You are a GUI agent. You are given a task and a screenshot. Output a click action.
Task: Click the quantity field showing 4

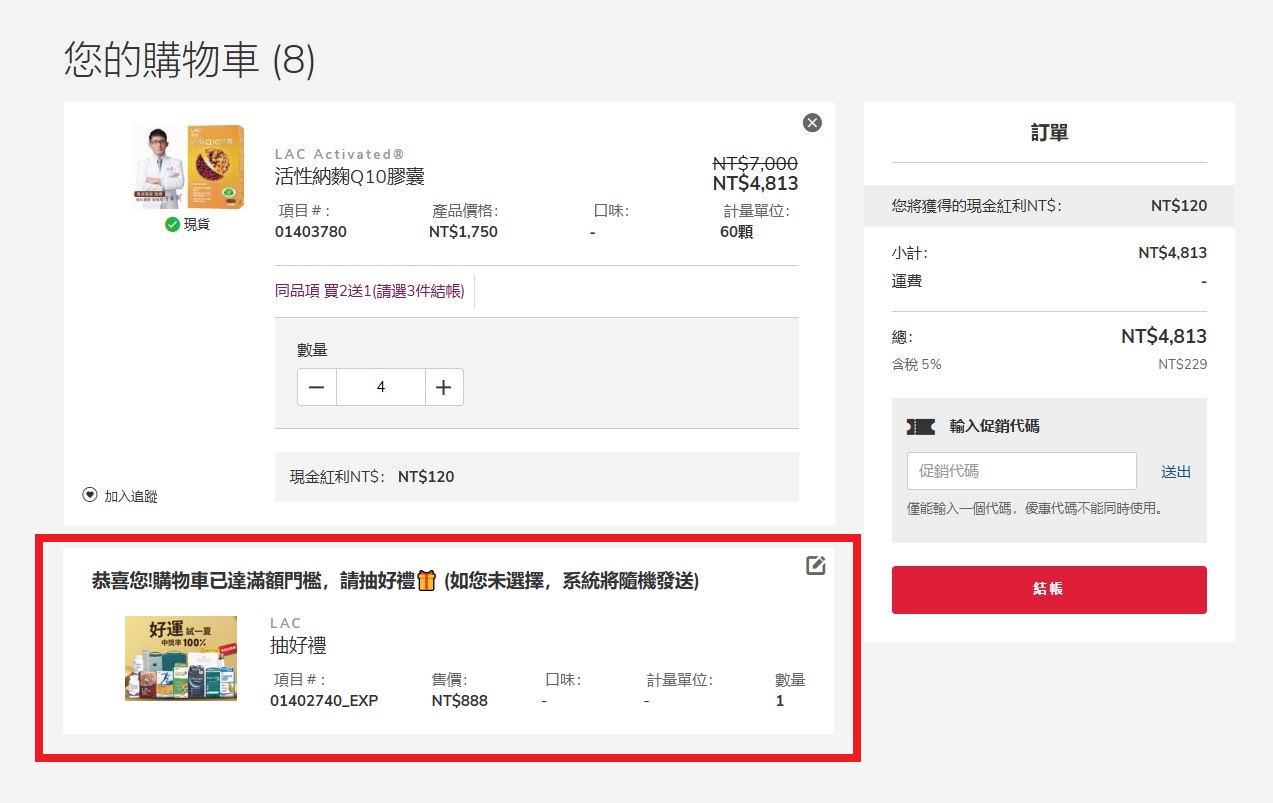click(x=381, y=387)
